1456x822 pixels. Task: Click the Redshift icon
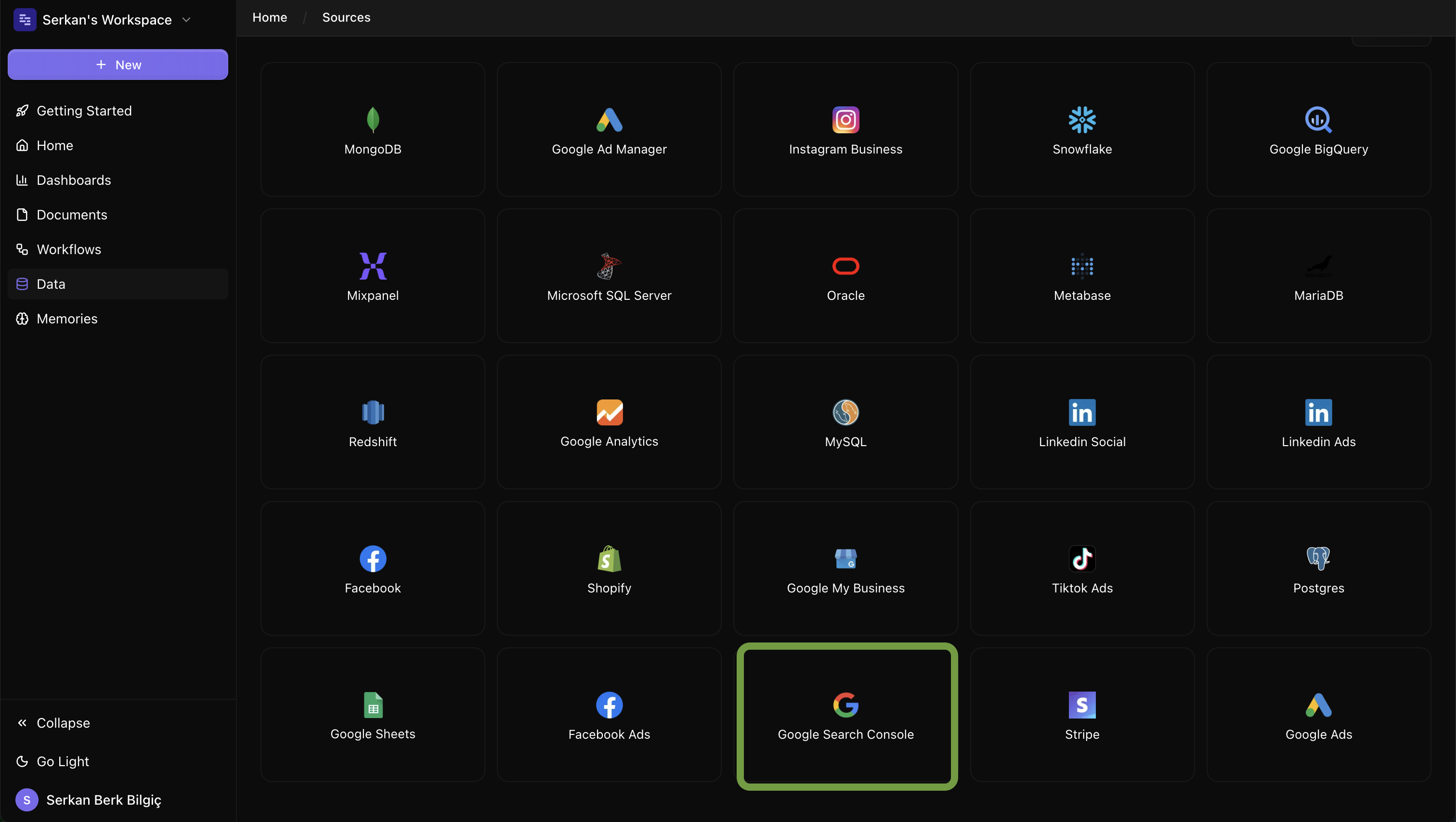click(373, 412)
